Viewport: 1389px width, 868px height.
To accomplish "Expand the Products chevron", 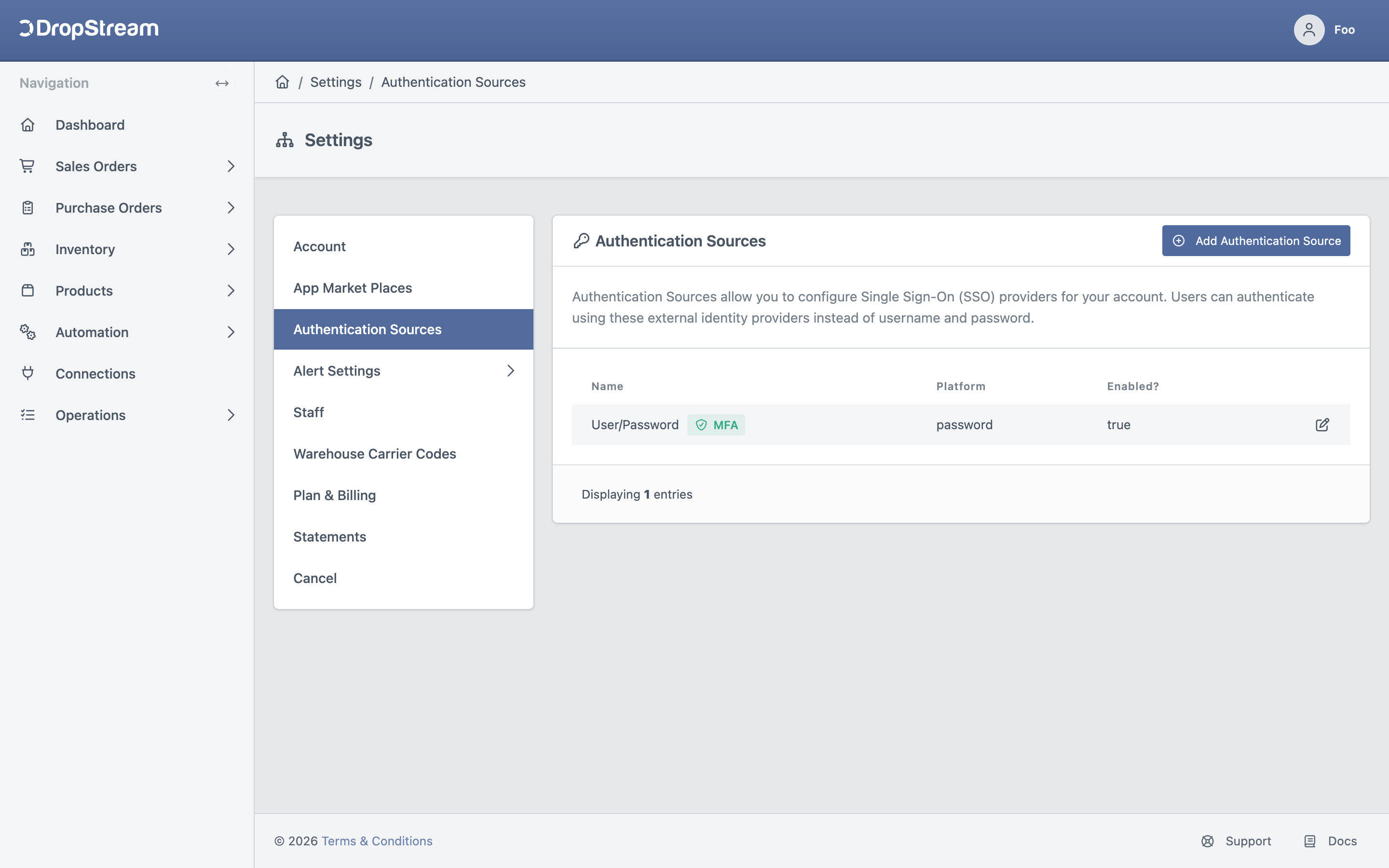I will 231,290.
